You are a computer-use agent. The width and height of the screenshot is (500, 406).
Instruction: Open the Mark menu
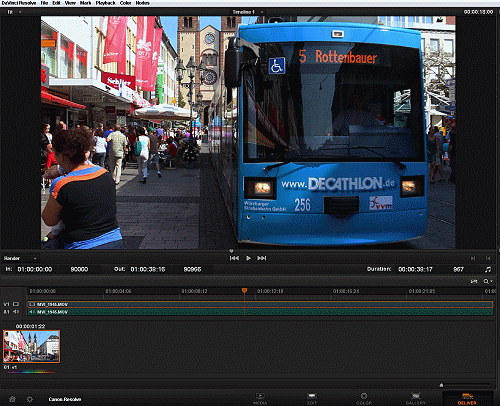click(x=85, y=3)
